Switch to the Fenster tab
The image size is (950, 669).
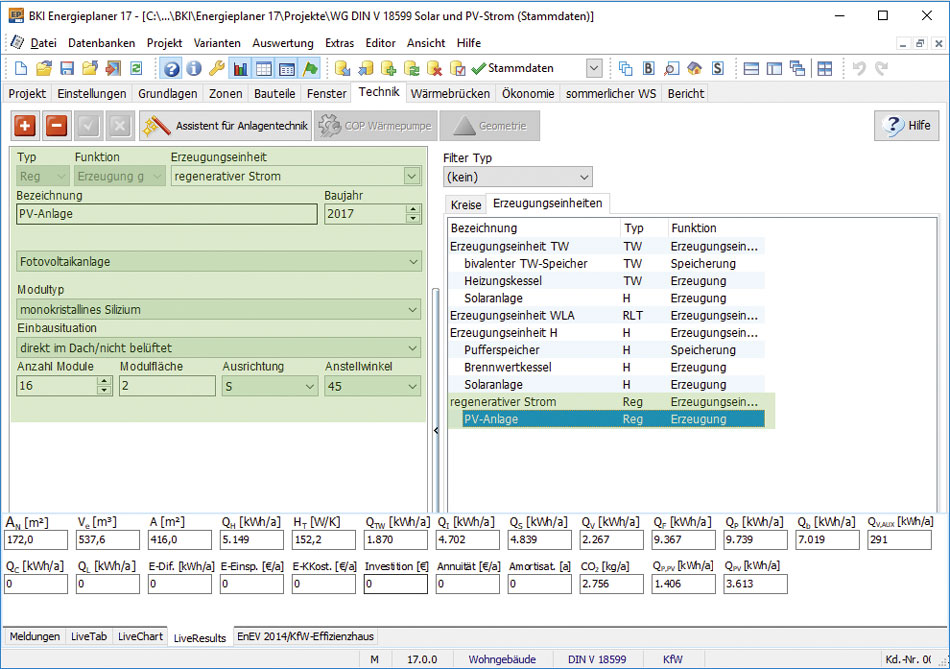[327, 93]
